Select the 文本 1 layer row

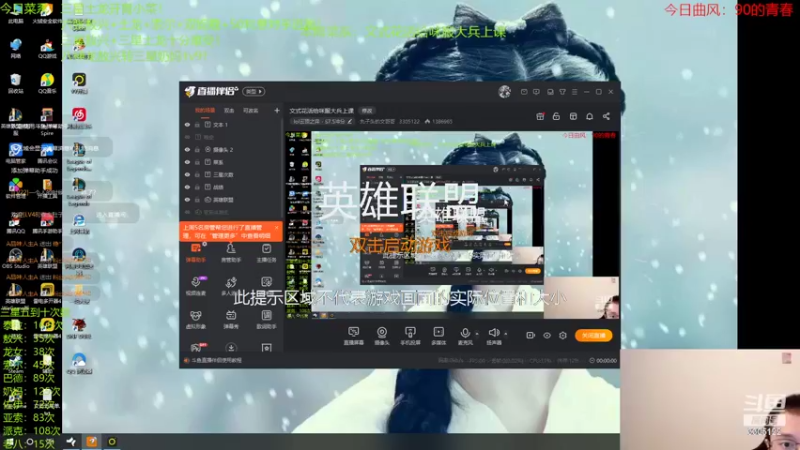tap(231, 124)
